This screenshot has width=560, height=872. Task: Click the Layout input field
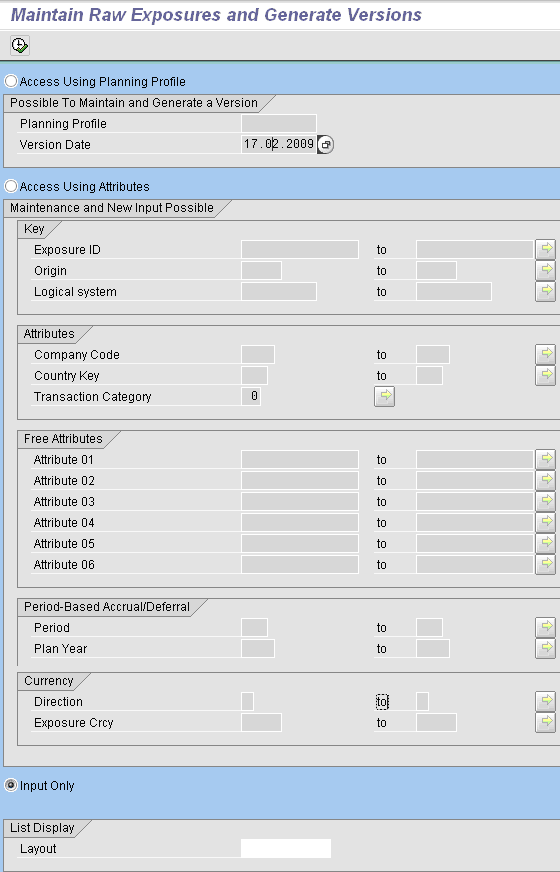click(x=286, y=849)
